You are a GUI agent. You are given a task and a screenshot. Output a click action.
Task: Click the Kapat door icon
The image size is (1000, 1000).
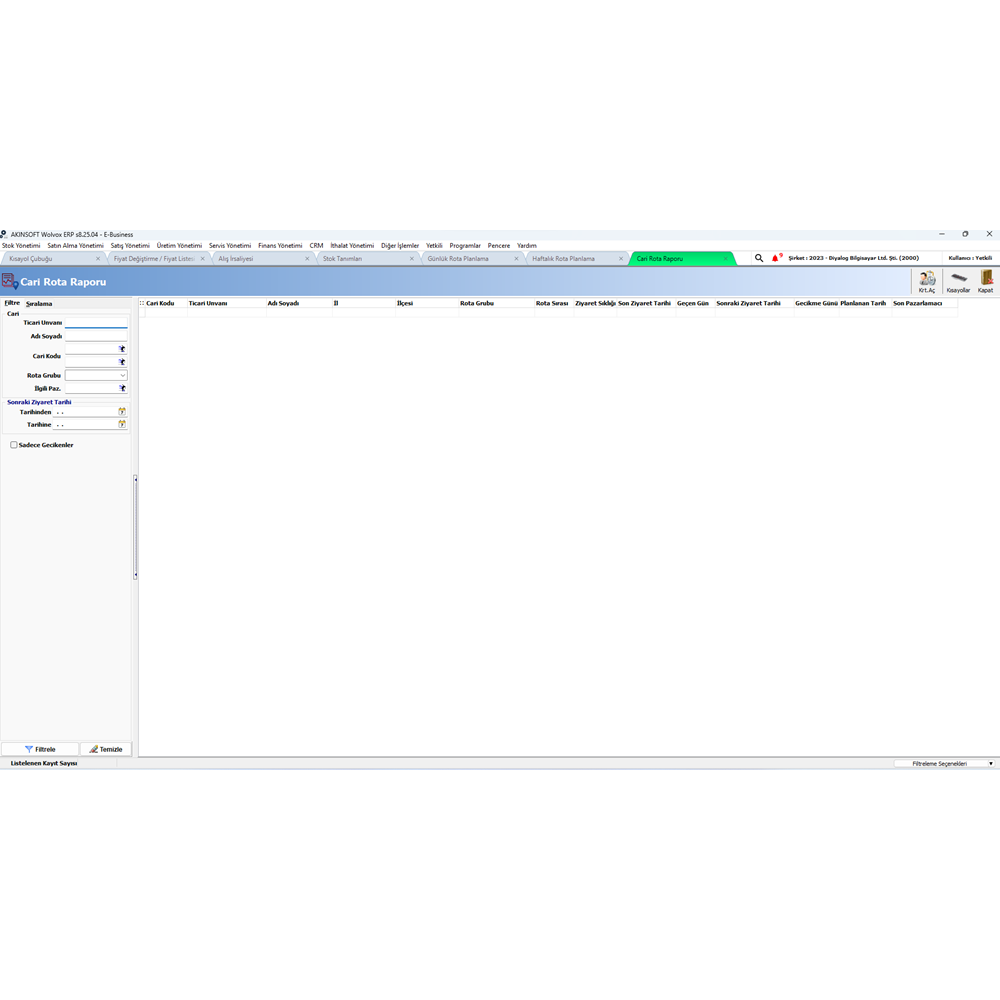point(985,281)
